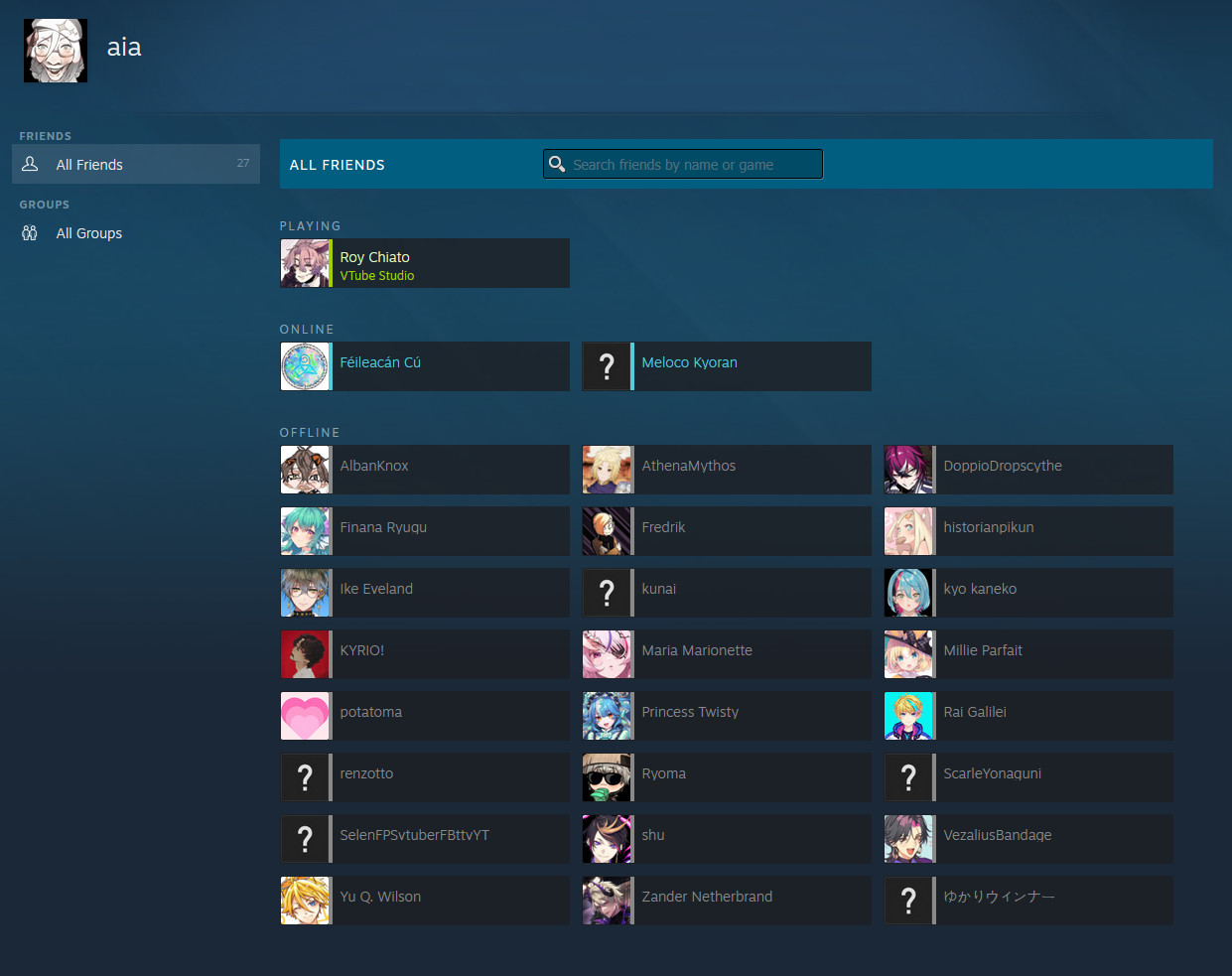Click ScarleYonaguni's name
Screen dimensions: 1232x976
[x=993, y=773]
